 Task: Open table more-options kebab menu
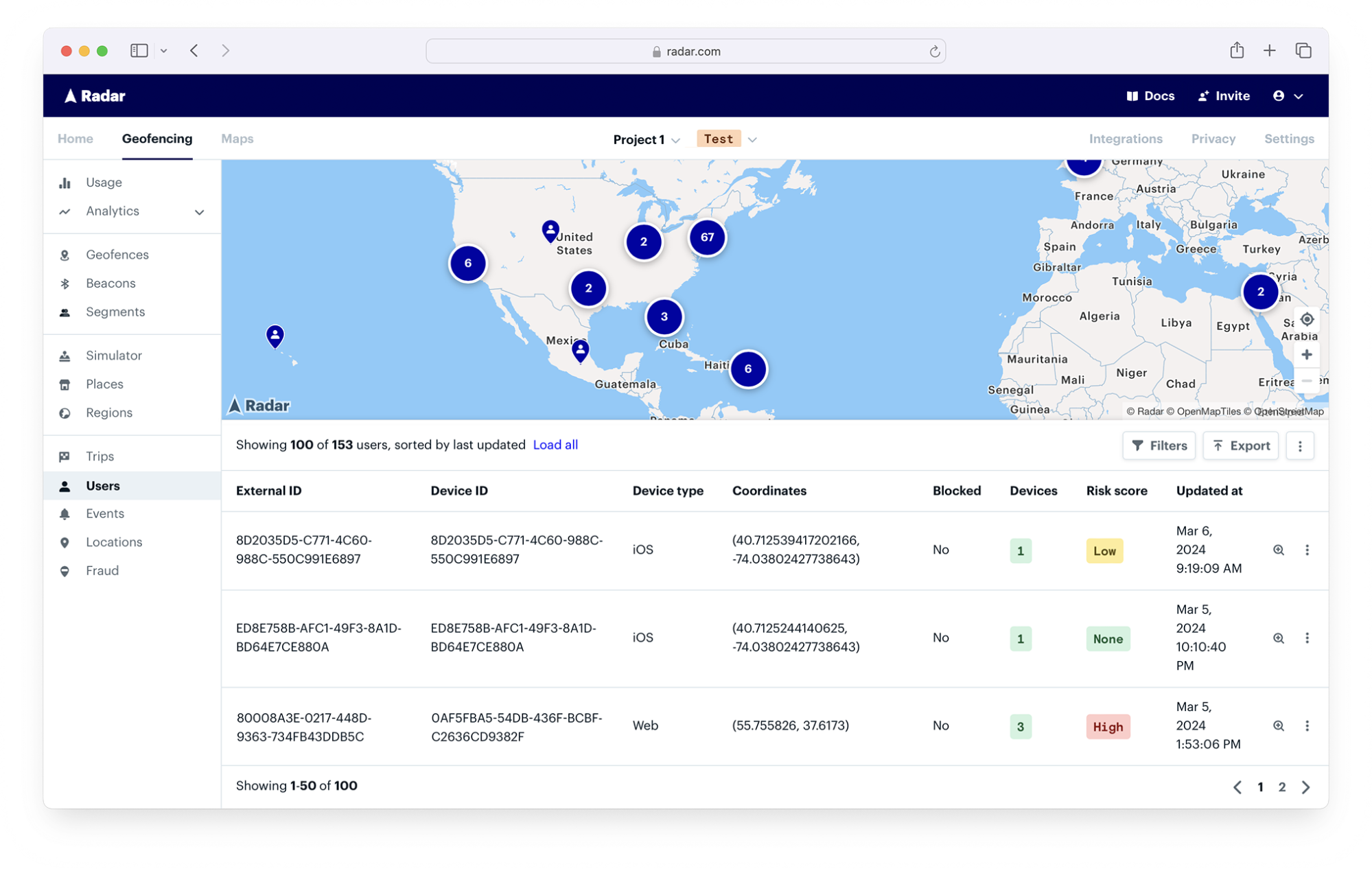coord(1299,445)
